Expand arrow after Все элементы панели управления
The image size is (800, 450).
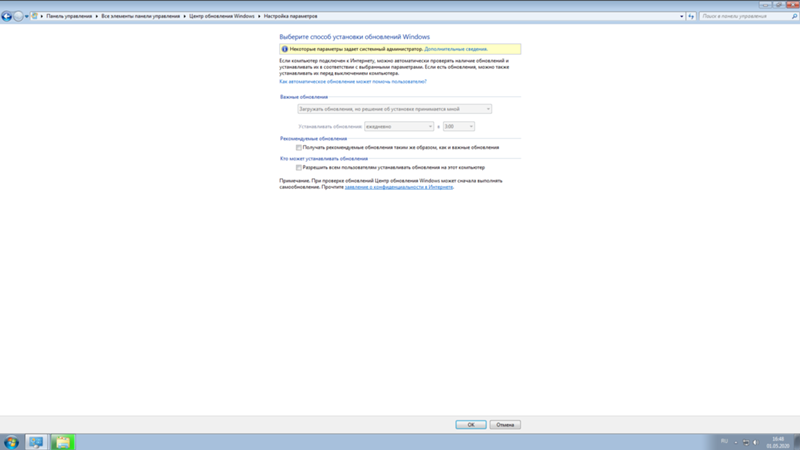coord(185,16)
